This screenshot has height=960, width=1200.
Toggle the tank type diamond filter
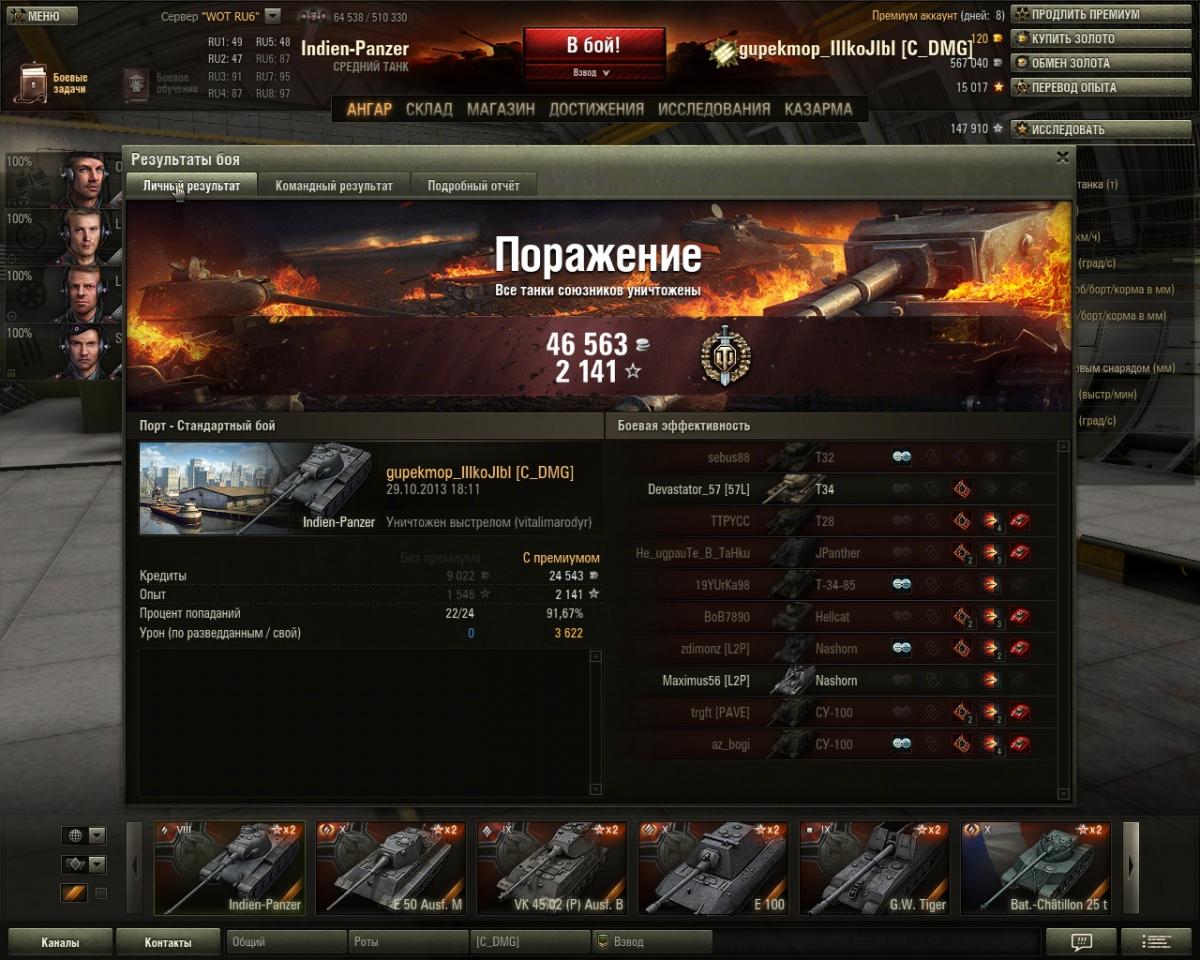point(74,864)
